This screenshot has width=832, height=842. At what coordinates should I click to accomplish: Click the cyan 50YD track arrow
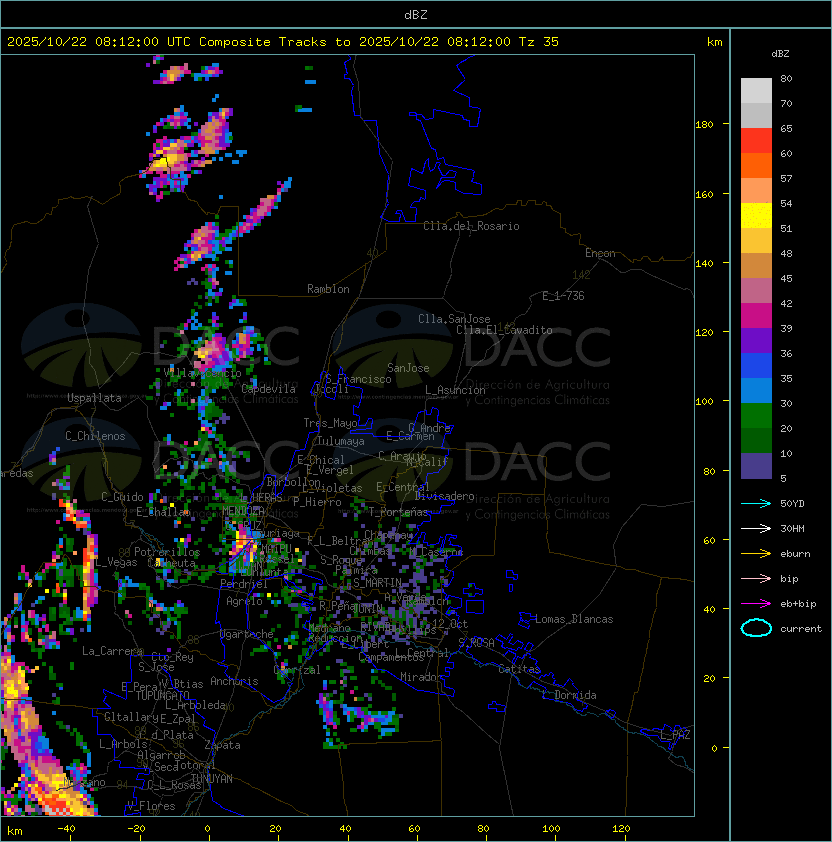coord(756,503)
